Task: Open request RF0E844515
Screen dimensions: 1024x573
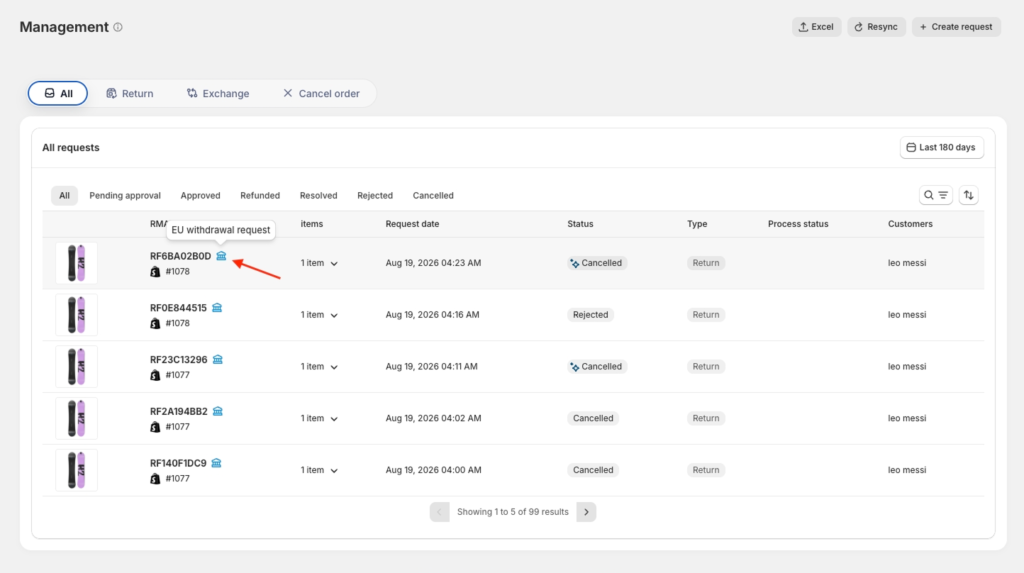Action: click(178, 308)
